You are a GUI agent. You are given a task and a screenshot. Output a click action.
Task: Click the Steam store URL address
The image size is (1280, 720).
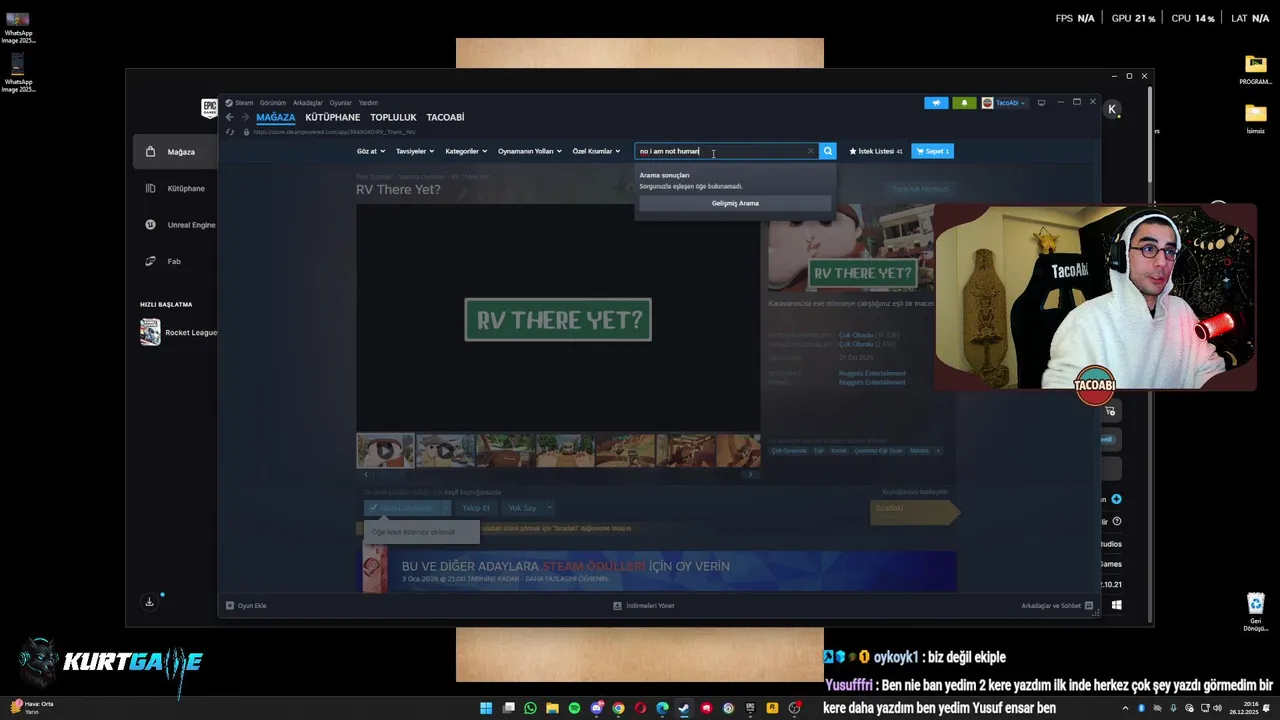point(334,132)
